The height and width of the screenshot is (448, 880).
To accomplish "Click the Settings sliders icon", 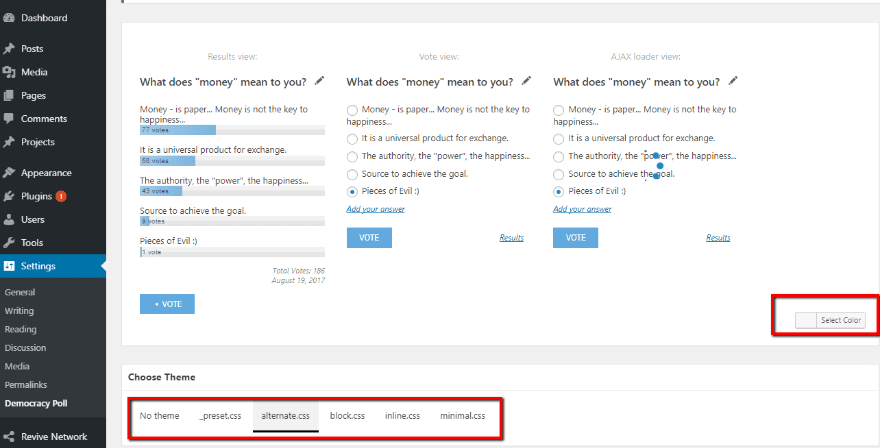I will (x=8, y=266).
